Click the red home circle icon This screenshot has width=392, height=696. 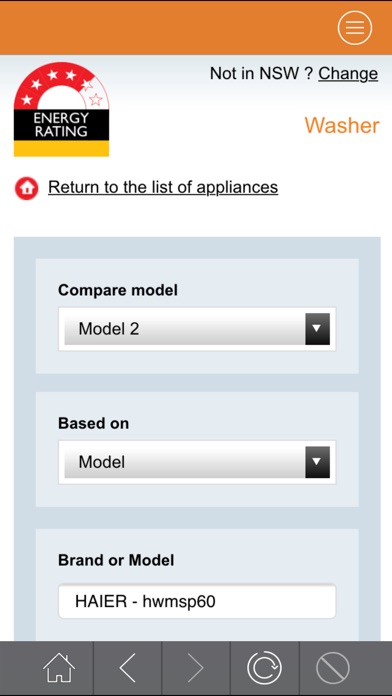(27, 188)
